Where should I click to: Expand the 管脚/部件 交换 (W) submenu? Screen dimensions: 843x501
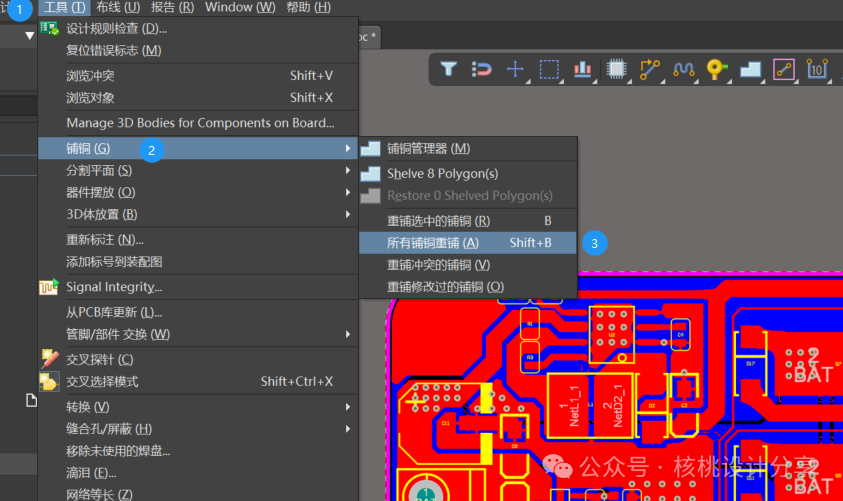tap(198, 334)
